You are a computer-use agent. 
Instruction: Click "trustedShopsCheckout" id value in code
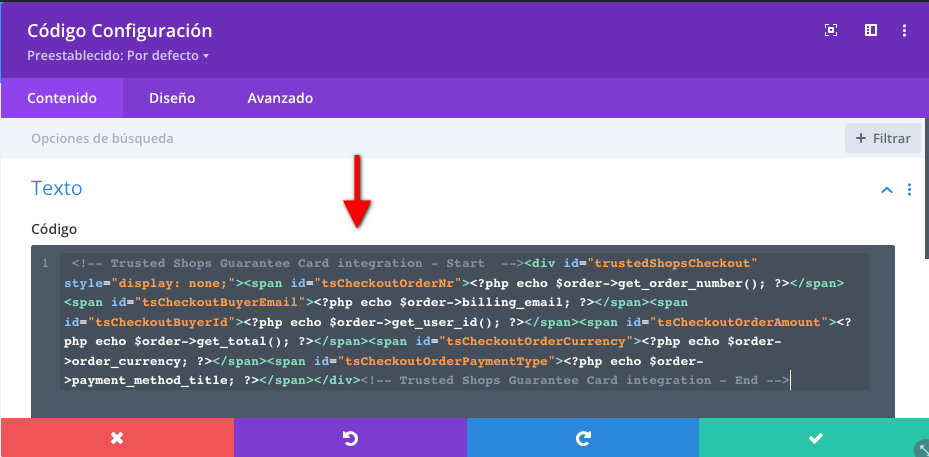pyautogui.click(x=672, y=263)
